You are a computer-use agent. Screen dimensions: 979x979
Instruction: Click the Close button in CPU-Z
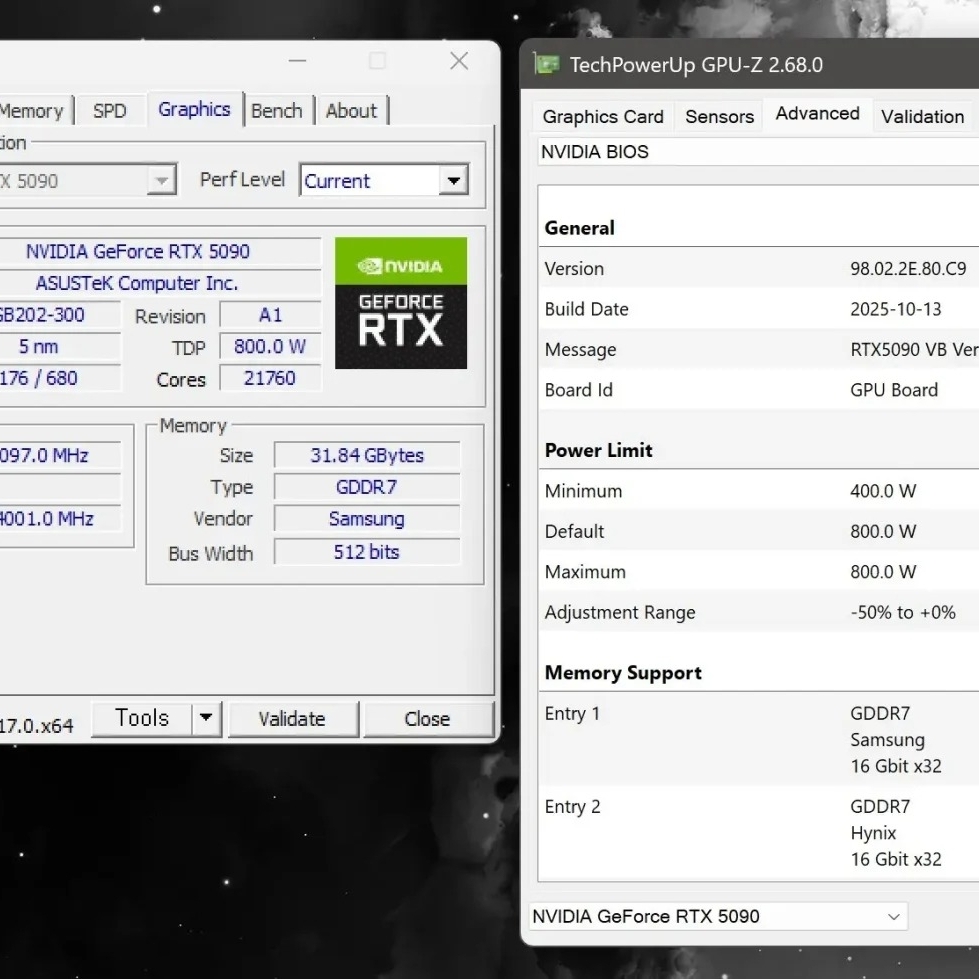click(x=427, y=719)
